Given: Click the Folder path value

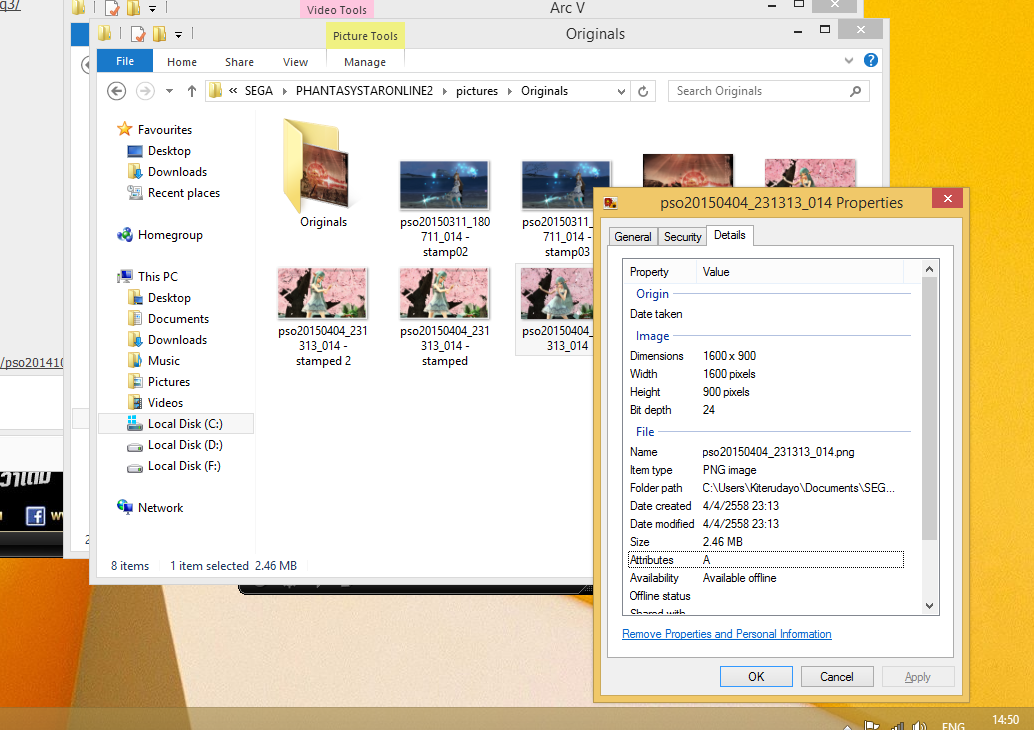Looking at the screenshot, I should point(798,488).
